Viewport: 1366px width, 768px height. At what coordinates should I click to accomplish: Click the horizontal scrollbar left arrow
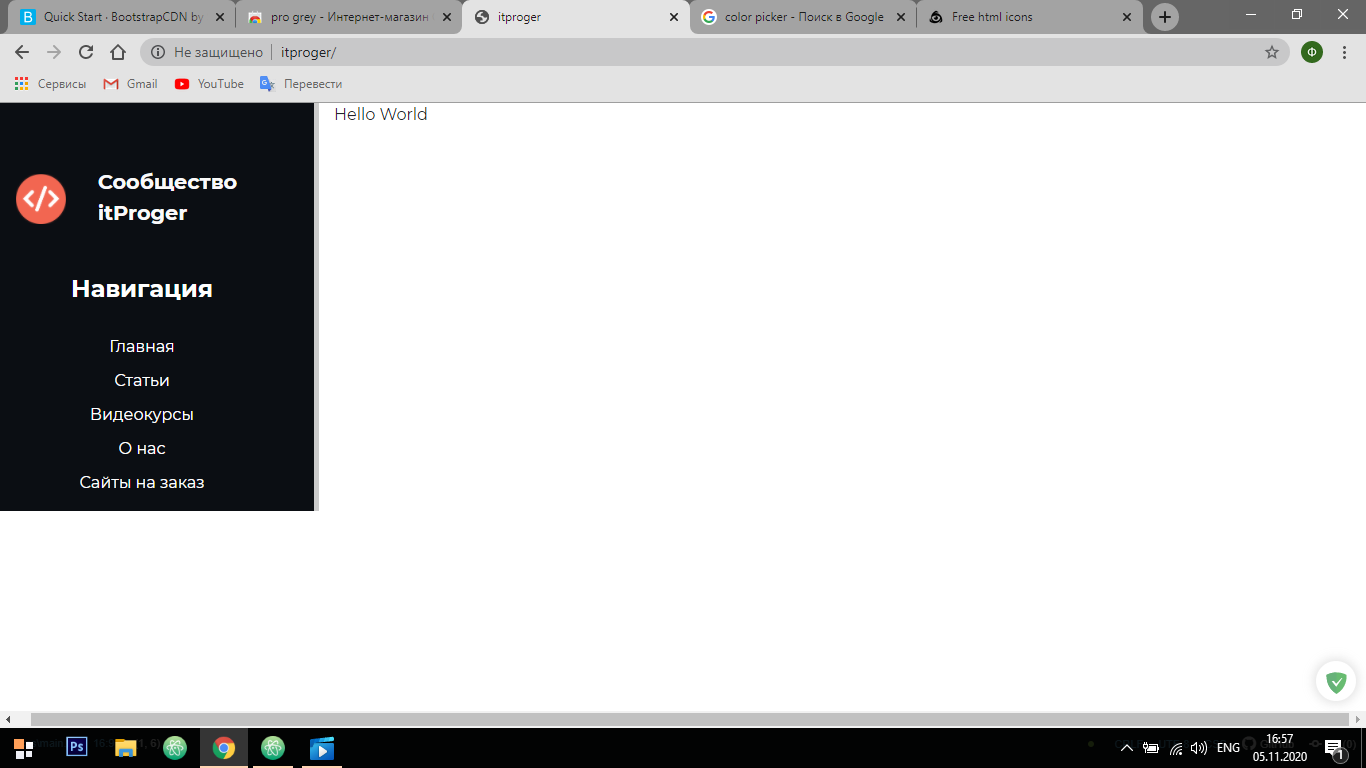(8, 719)
